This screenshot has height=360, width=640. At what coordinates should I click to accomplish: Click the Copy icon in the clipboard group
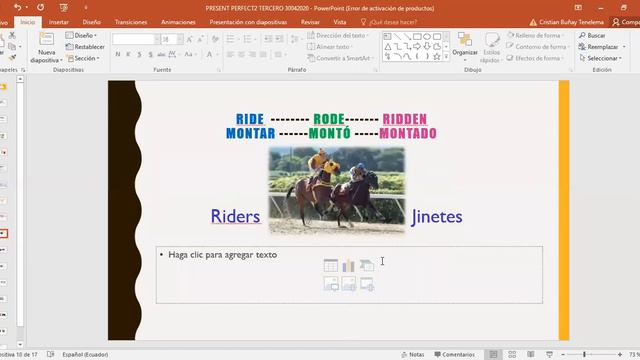(x=12, y=46)
